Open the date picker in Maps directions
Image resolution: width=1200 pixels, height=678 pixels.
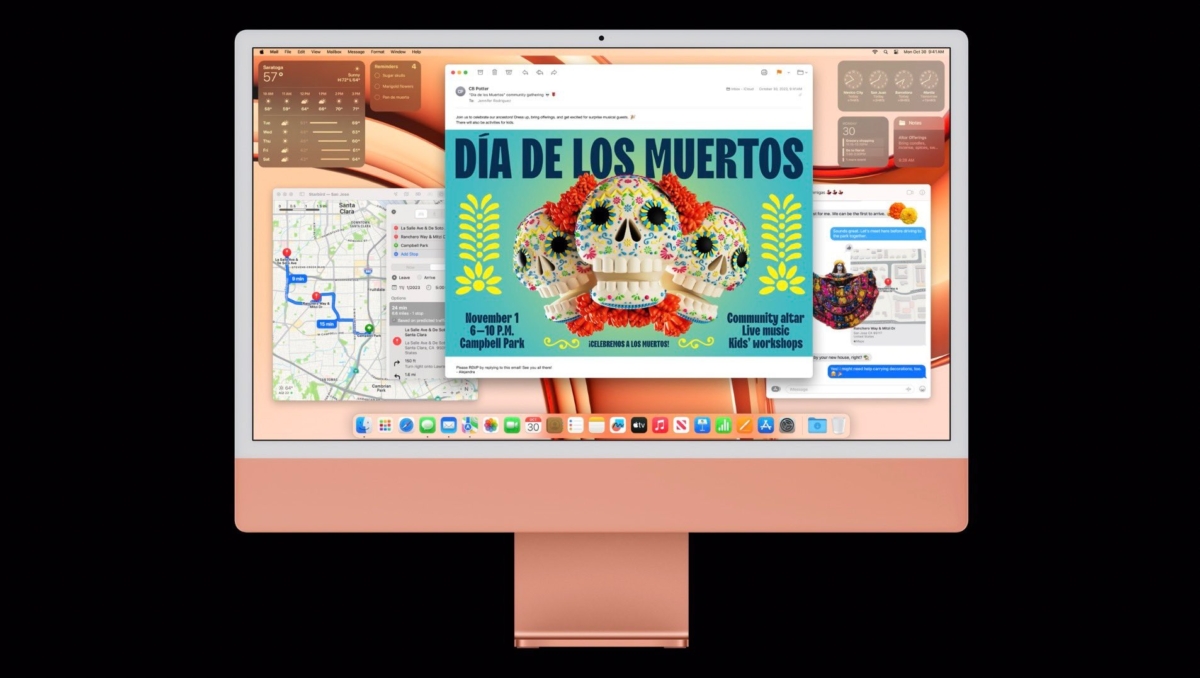(404, 287)
